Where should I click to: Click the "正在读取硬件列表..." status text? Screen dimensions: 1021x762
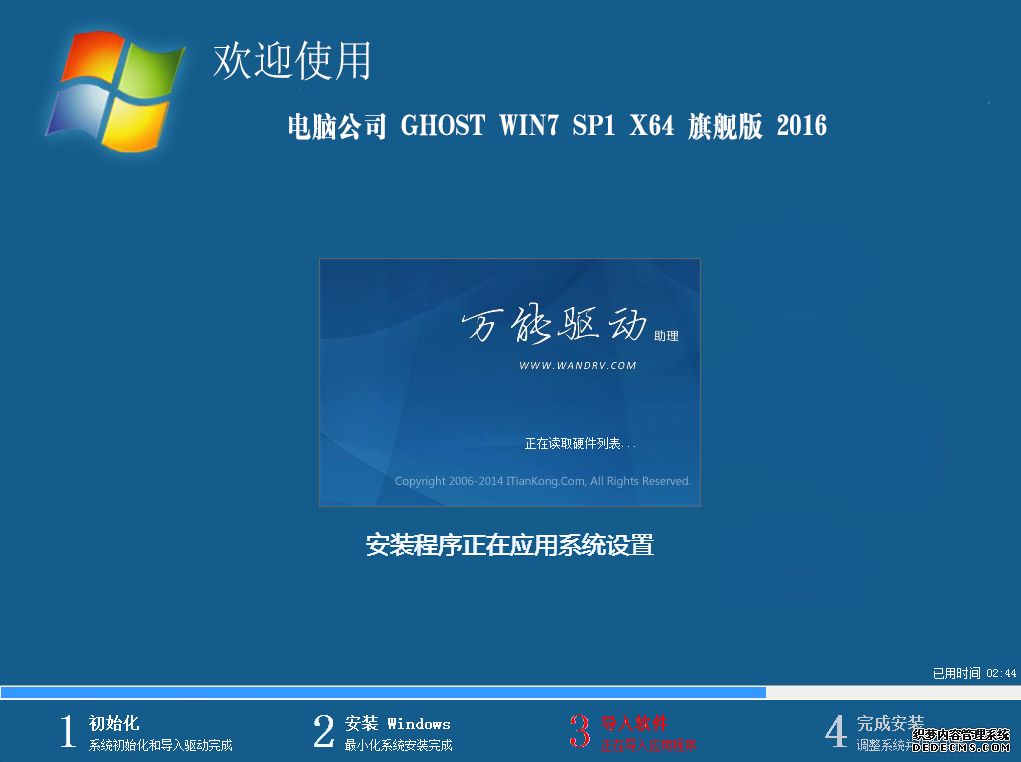click(x=580, y=444)
